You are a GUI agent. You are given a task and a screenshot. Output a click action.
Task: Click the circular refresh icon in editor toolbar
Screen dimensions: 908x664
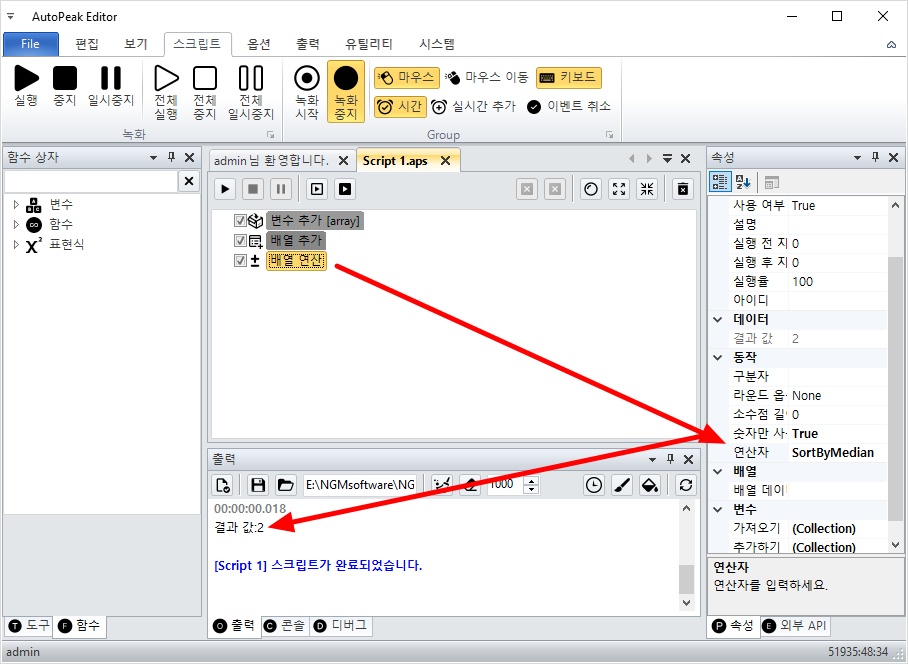pos(591,189)
